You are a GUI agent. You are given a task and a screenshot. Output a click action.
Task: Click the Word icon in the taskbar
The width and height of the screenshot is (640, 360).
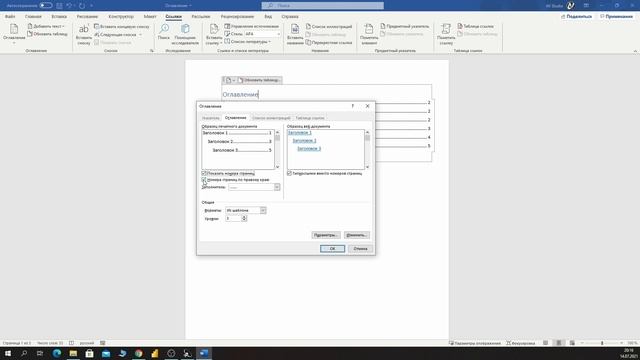click(x=204, y=353)
